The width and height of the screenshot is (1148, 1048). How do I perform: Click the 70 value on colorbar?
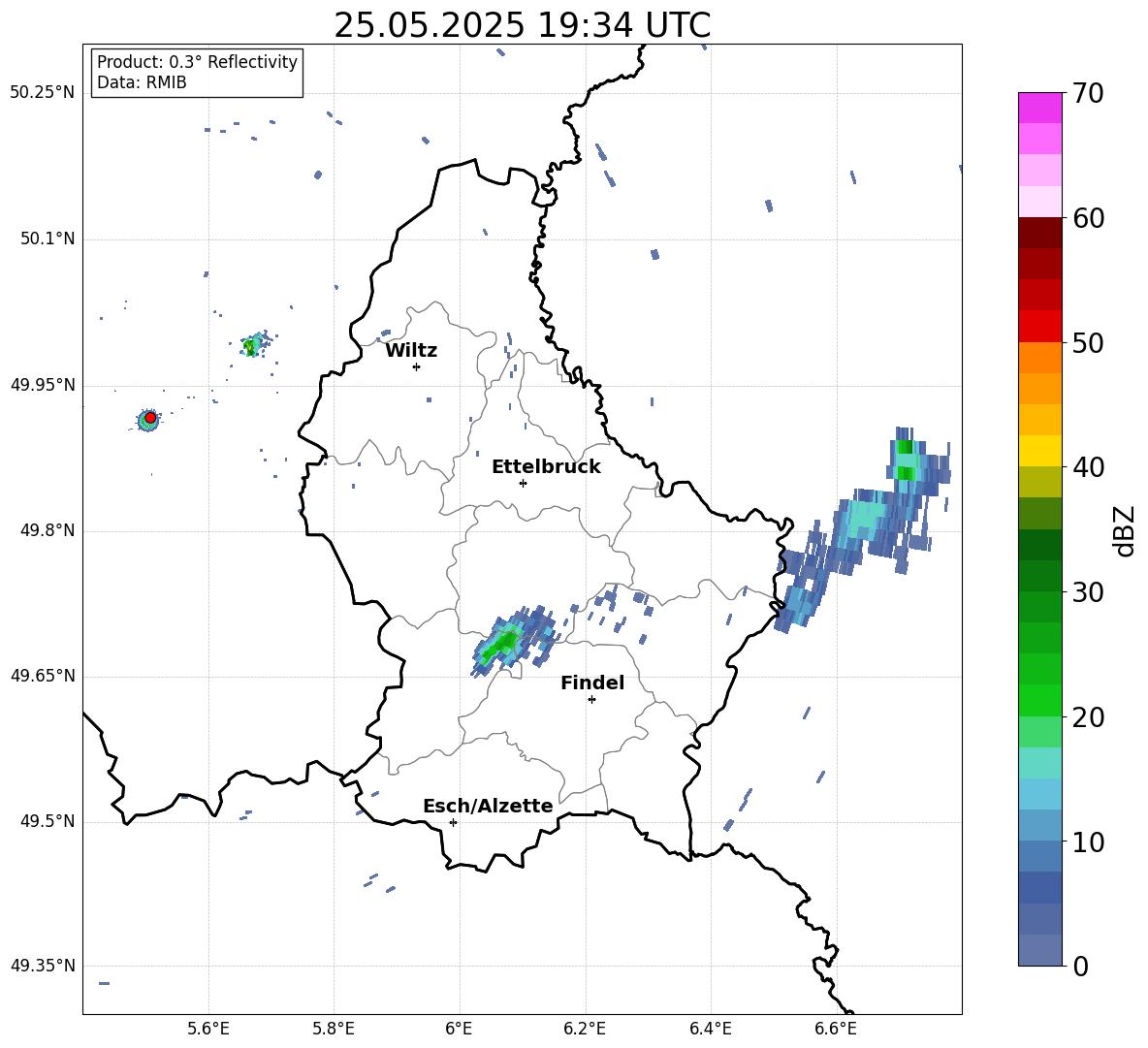tap(1088, 94)
